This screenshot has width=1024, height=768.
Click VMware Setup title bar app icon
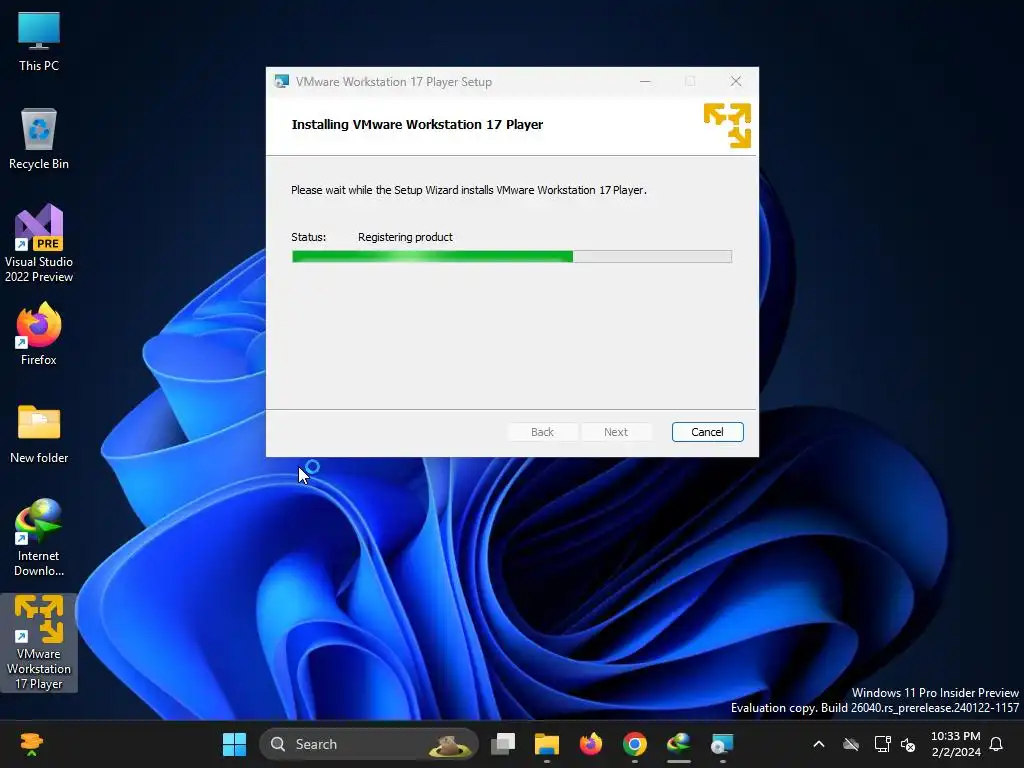click(x=281, y=82)
